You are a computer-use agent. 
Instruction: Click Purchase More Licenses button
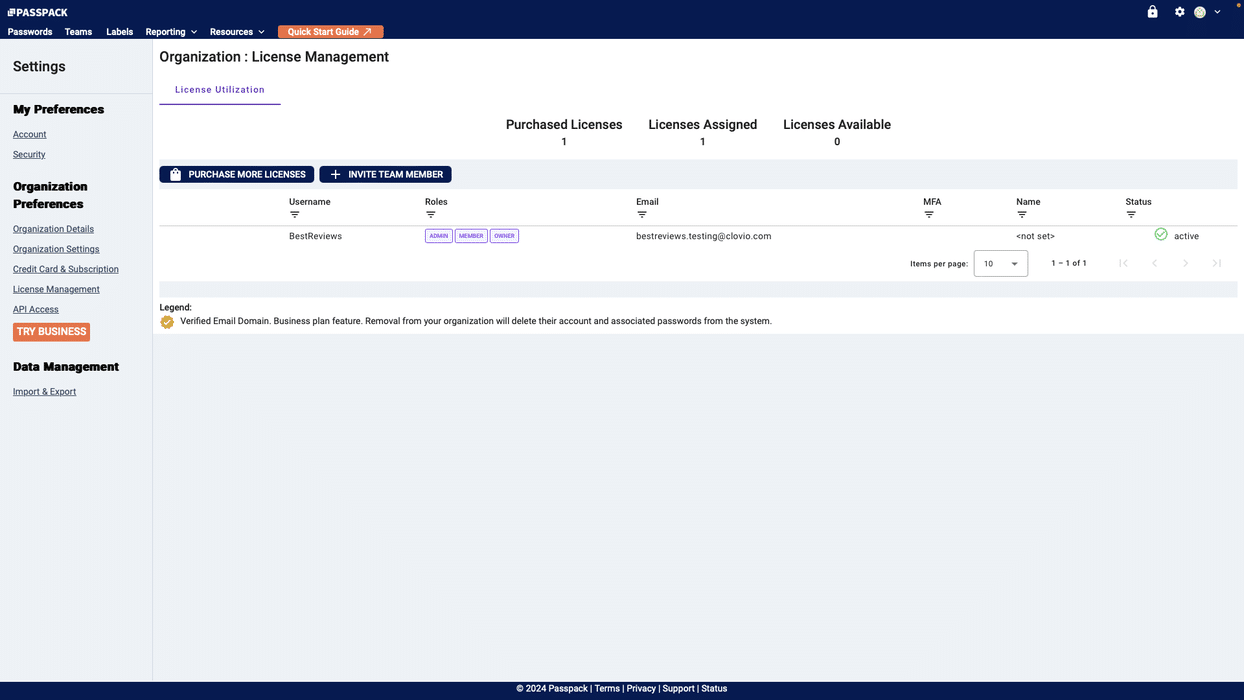click(237, 174)
